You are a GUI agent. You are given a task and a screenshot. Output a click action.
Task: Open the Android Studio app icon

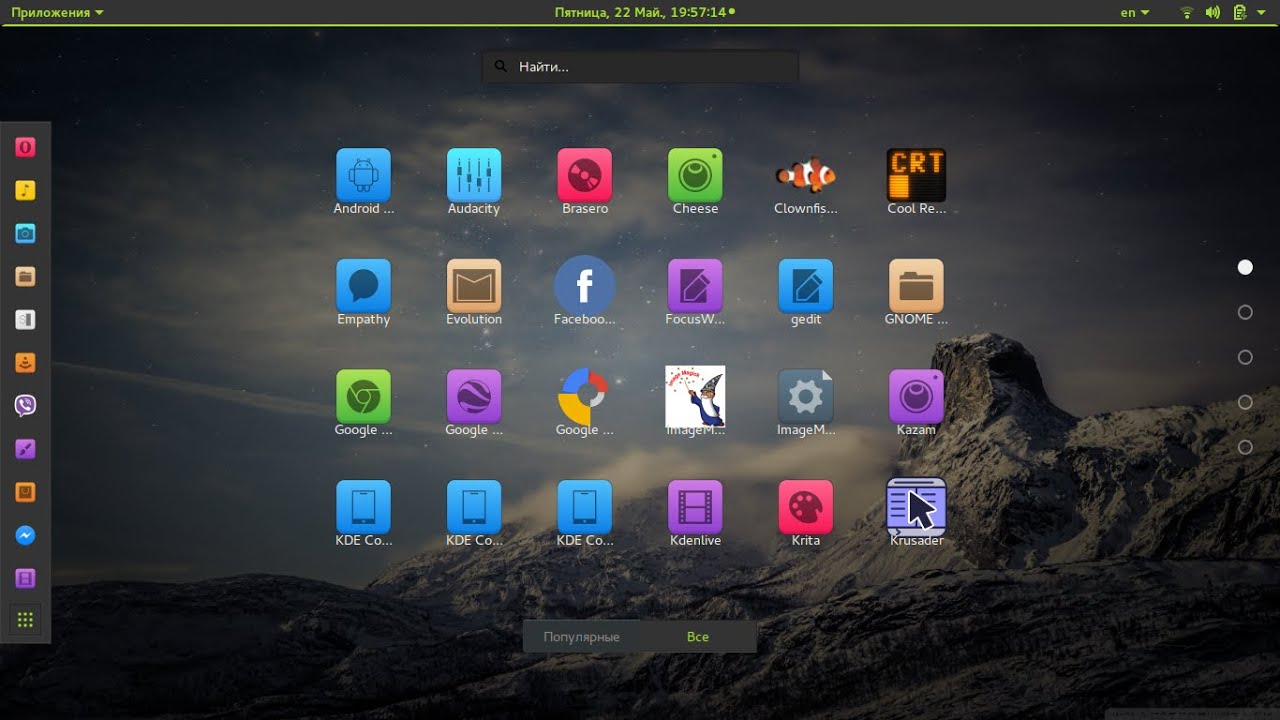363,175
